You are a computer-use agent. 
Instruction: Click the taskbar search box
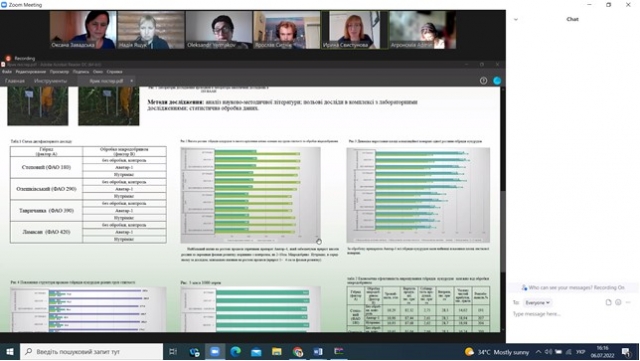91,352
